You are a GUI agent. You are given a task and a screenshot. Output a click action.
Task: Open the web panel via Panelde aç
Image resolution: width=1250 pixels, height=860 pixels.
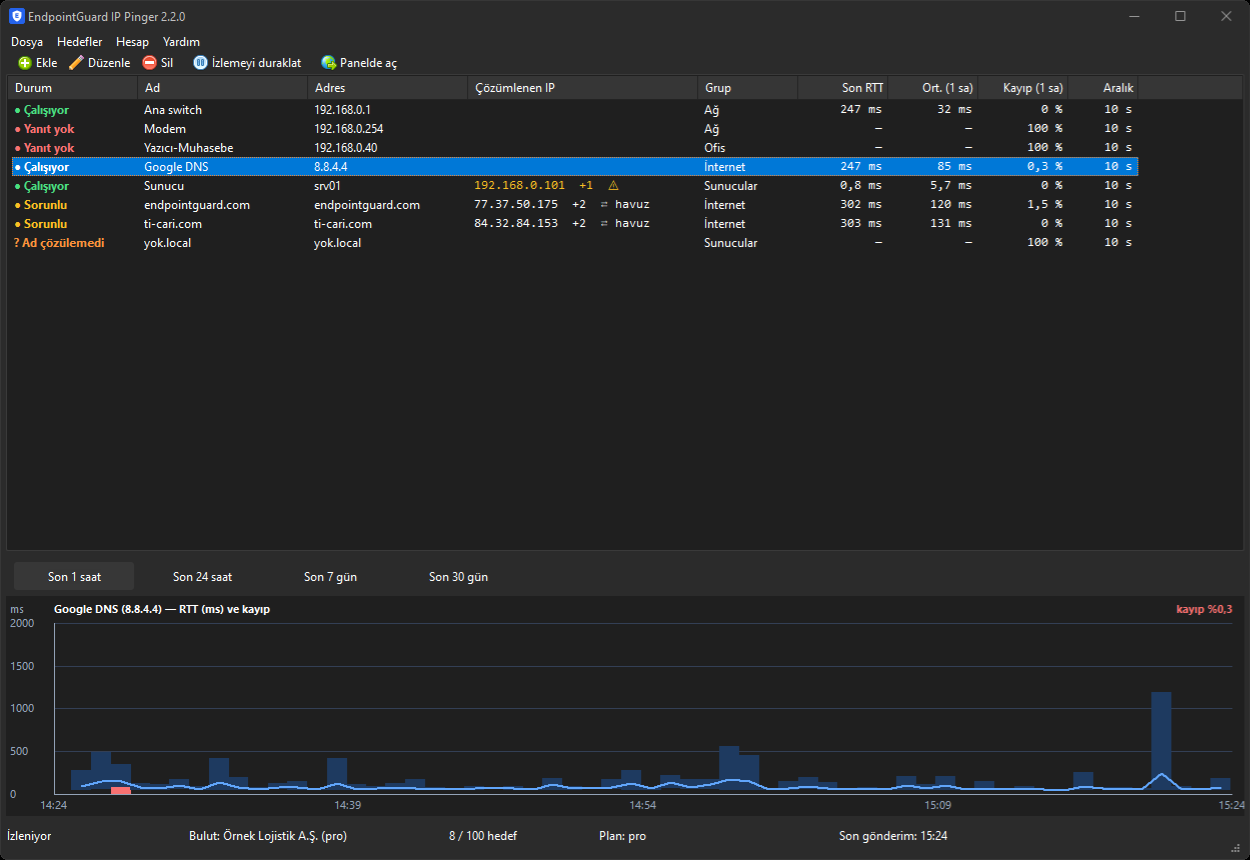(359, 63)
